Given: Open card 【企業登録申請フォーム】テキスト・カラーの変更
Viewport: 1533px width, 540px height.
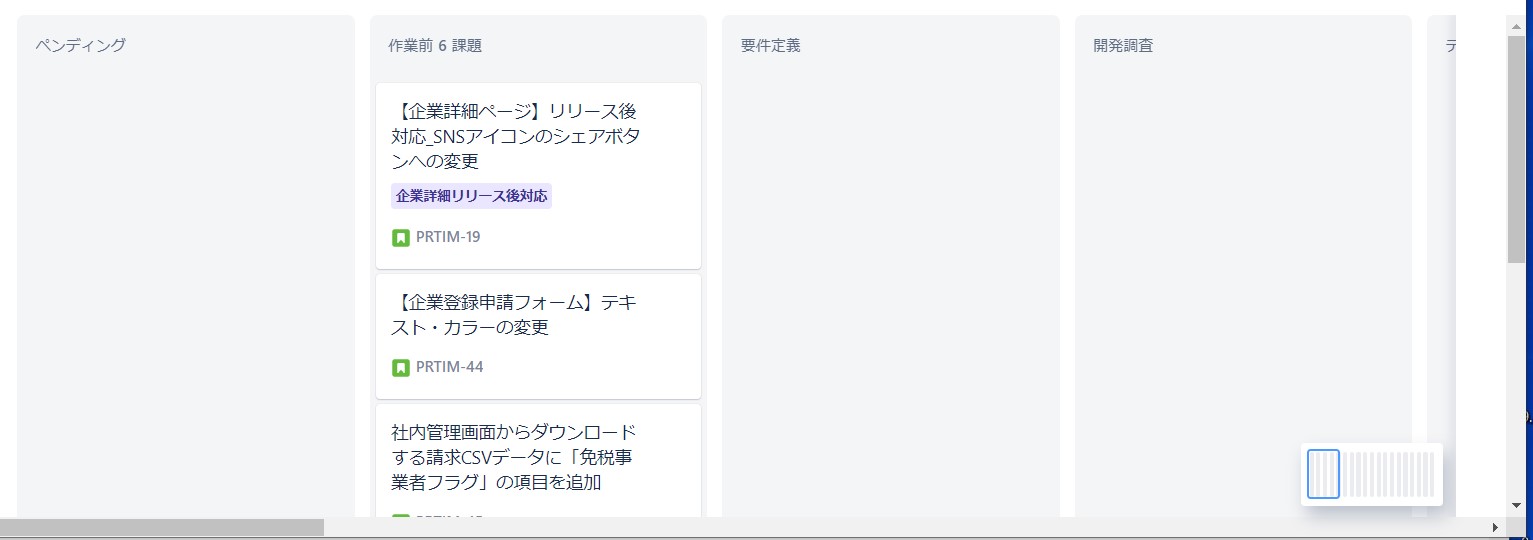Looking at the screenshot, I should pos(538,337).
